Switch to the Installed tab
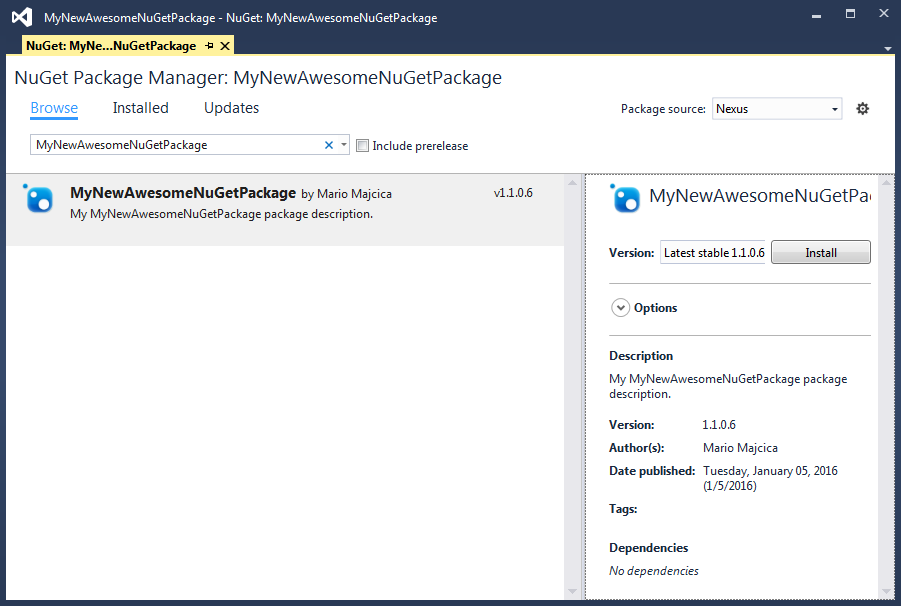Viewport: 901px width, 606px height. [140, 108]
